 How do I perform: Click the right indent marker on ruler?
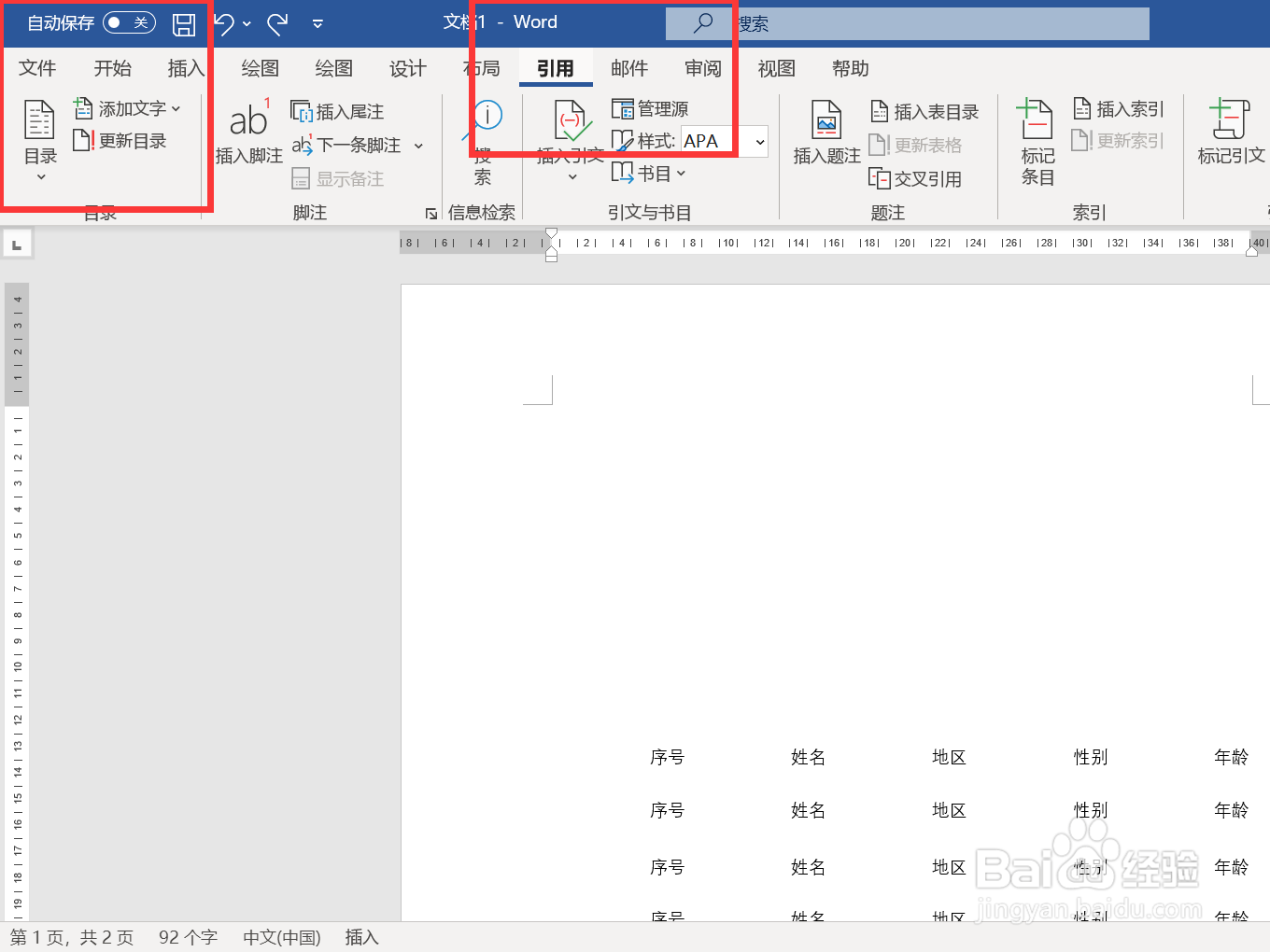pyautogui.click(x=1251, y=250)
